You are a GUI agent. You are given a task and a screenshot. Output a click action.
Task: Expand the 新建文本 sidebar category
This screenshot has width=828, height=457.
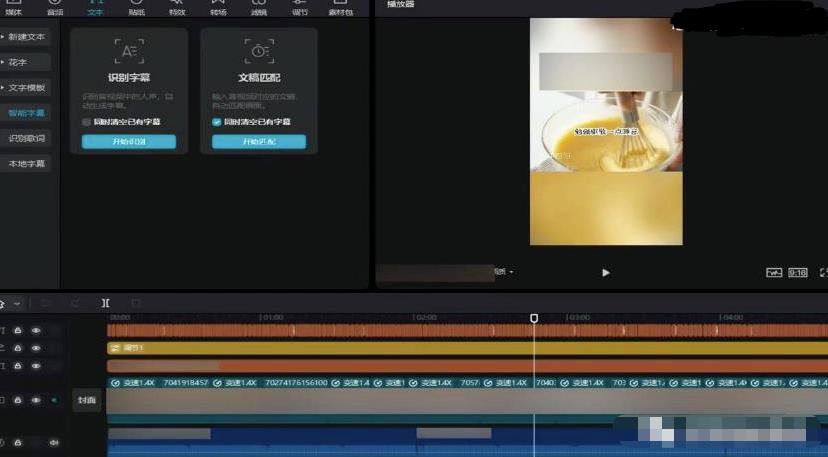point(25,37)
